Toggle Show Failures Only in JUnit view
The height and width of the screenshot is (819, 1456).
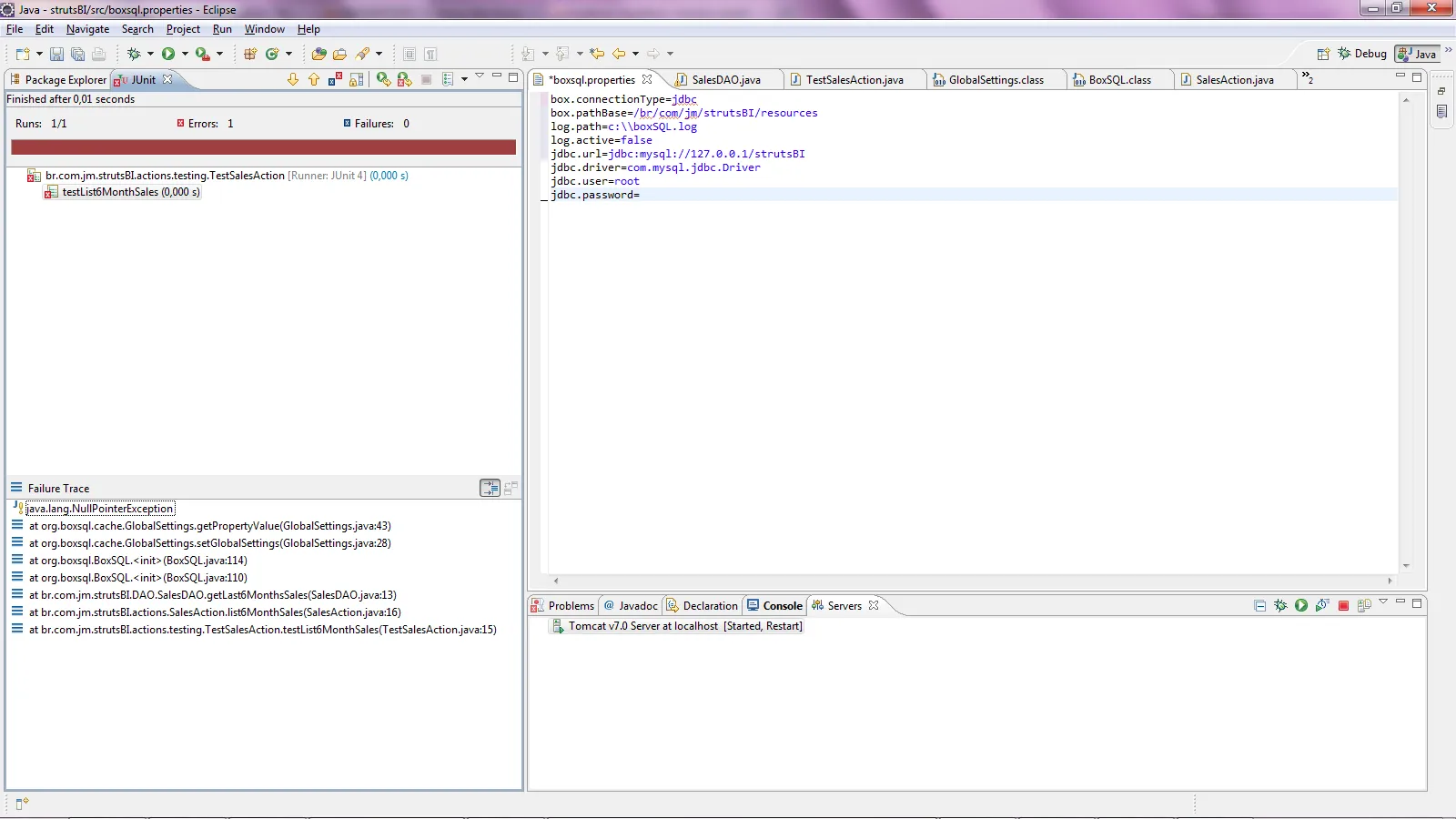tap(335, 80)
